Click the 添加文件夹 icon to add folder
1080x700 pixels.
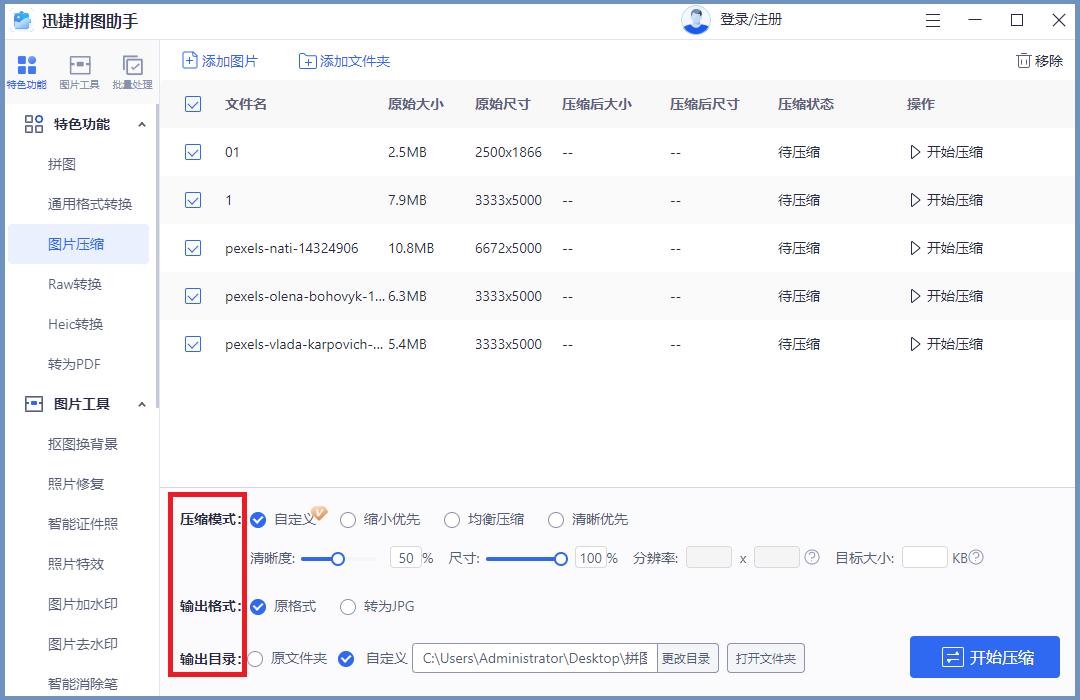click(308, 61)
